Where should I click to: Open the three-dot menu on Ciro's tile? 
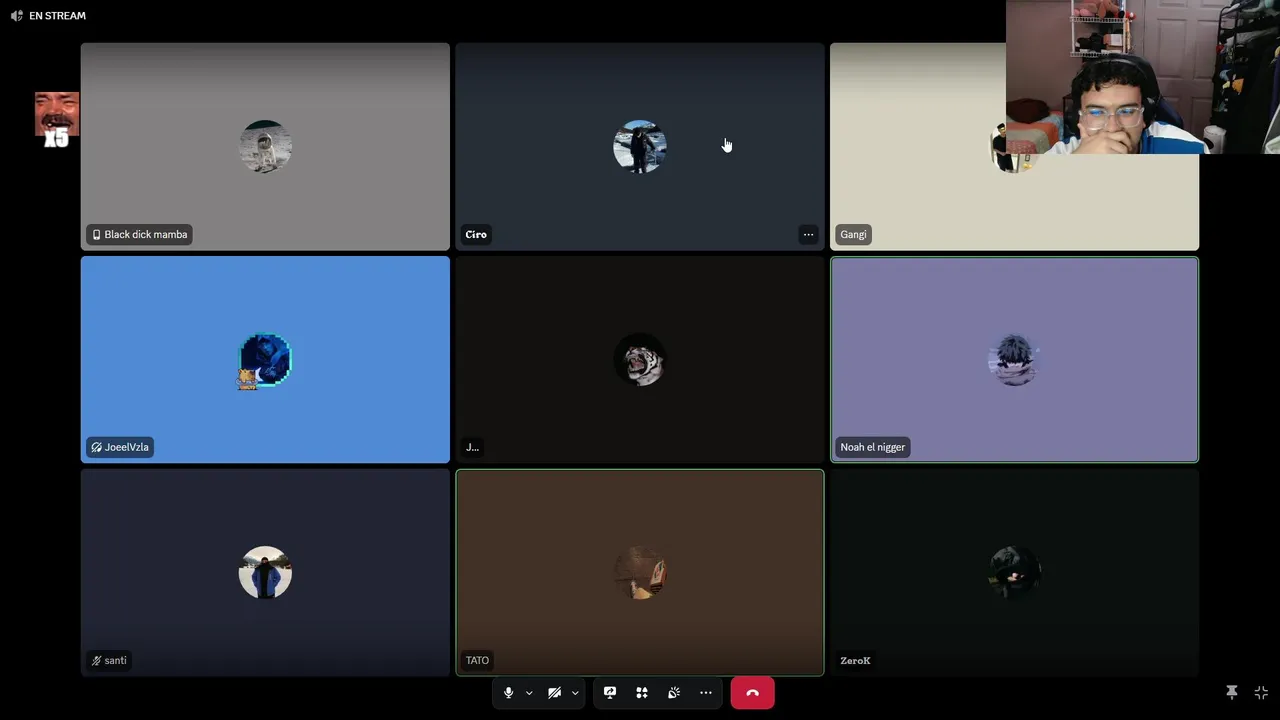[x=808, y=235]
